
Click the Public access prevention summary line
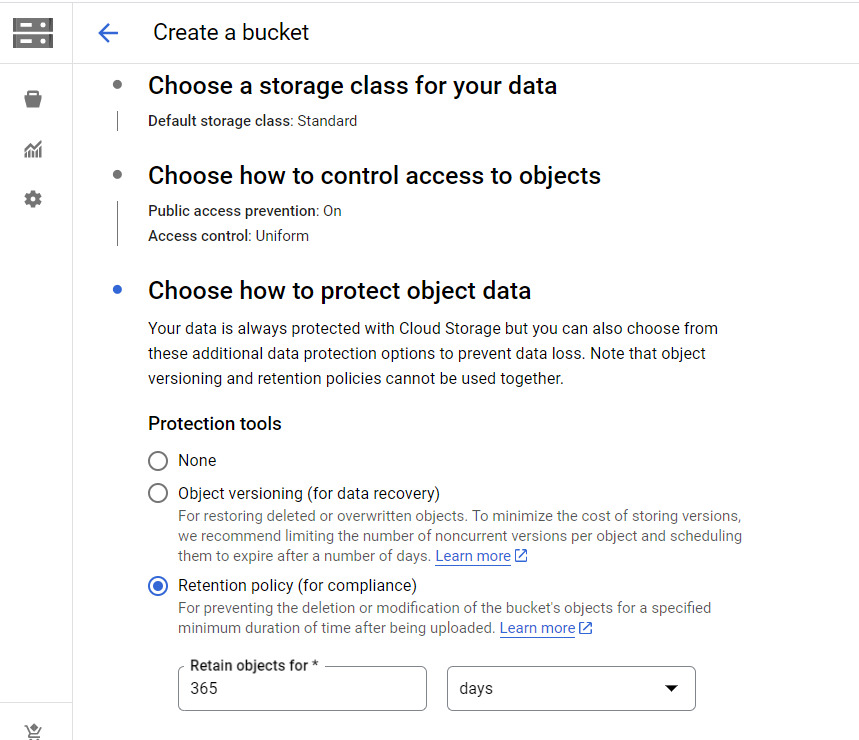point(244,211)
